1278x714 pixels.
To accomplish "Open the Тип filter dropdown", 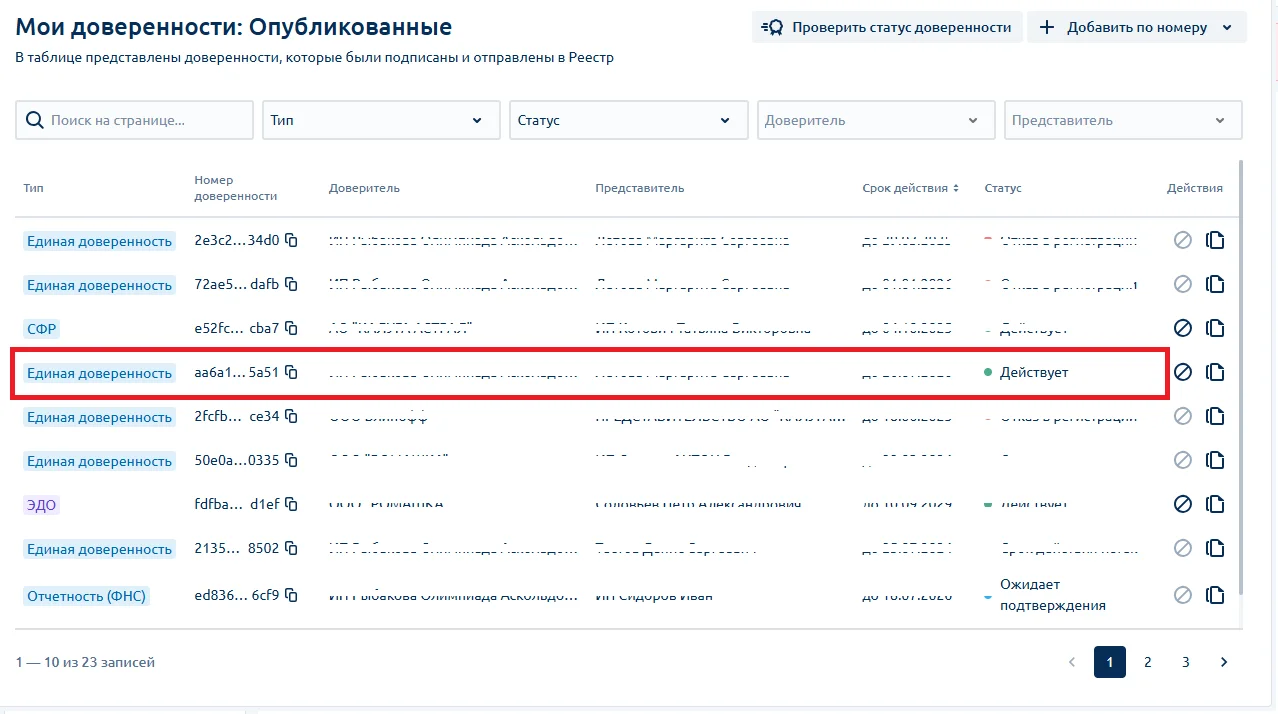I will (x=381, y=120).
